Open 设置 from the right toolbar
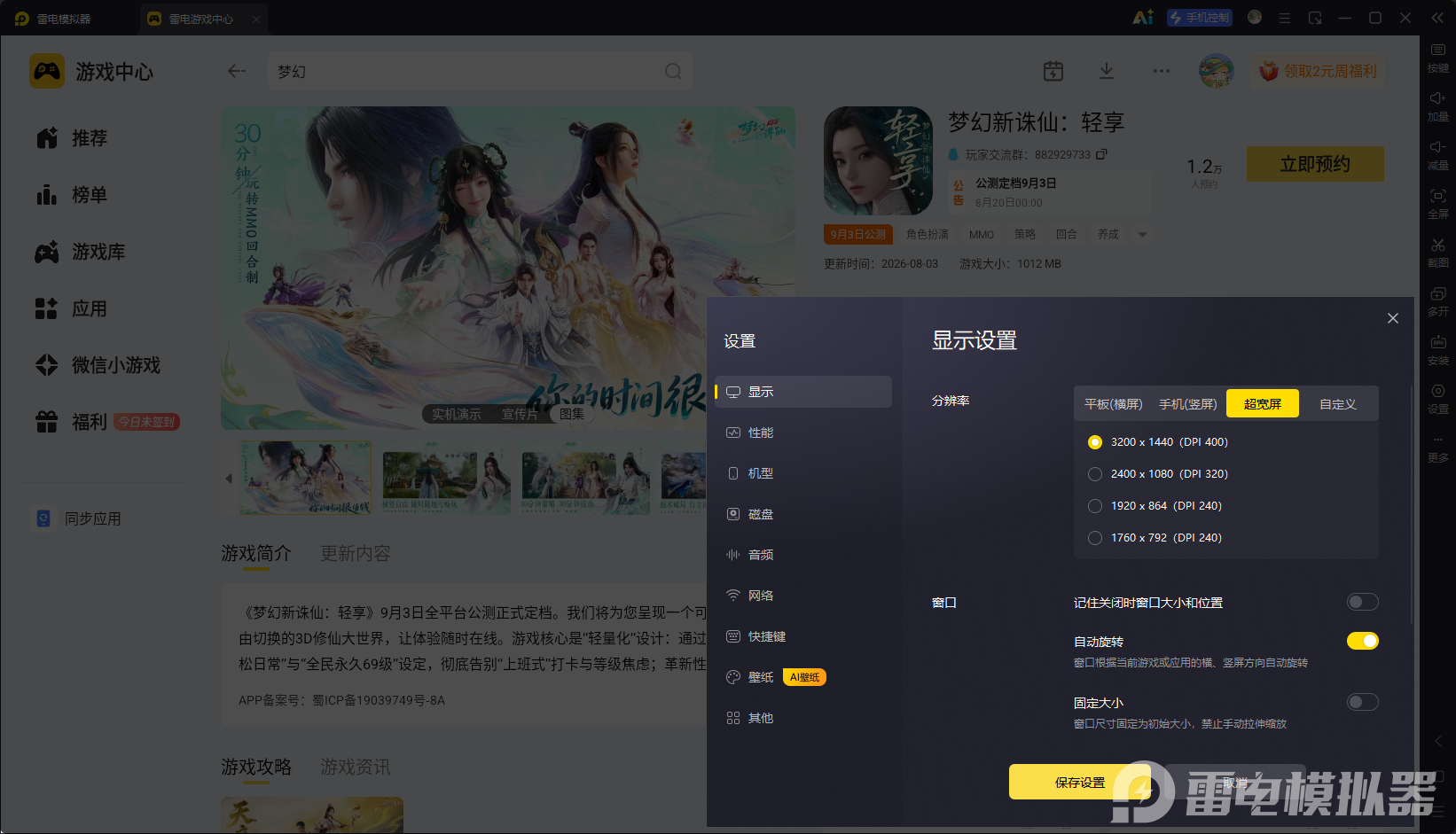 [1437, 398]
